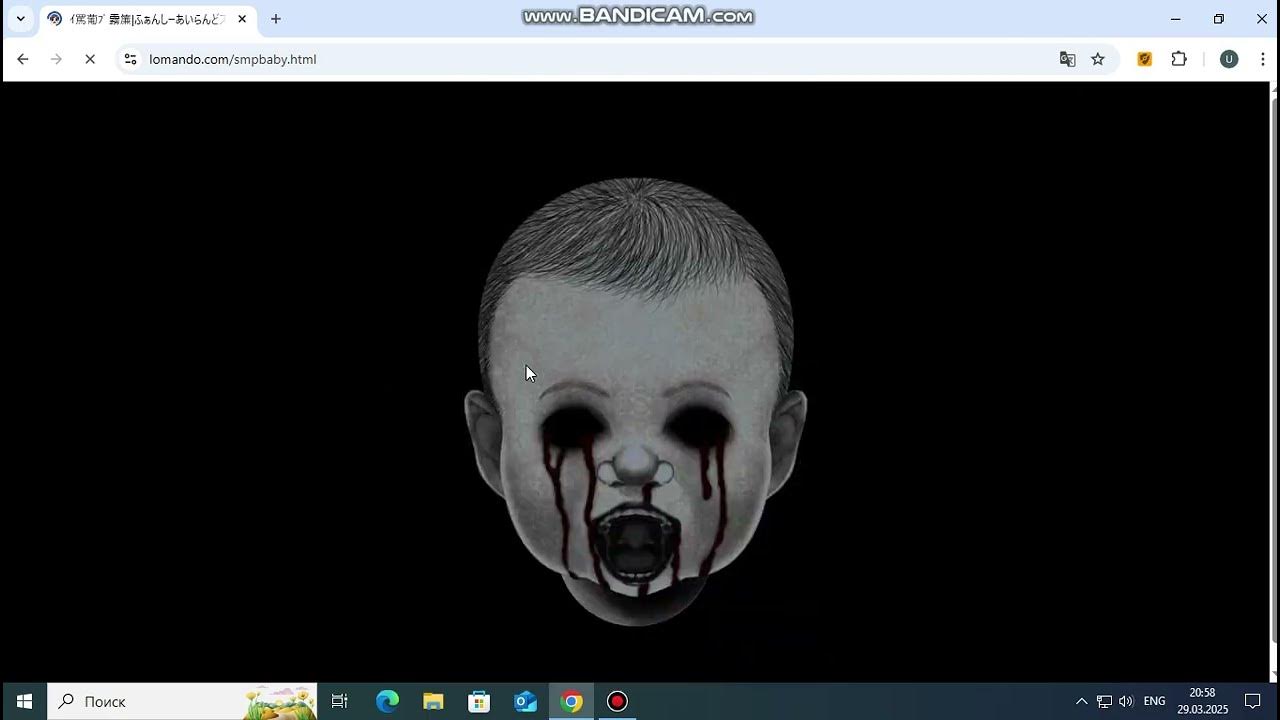The height and width of the screenshot is (720, 1280).
Task: Go back to previous page
Action: (x=23, y=59)
